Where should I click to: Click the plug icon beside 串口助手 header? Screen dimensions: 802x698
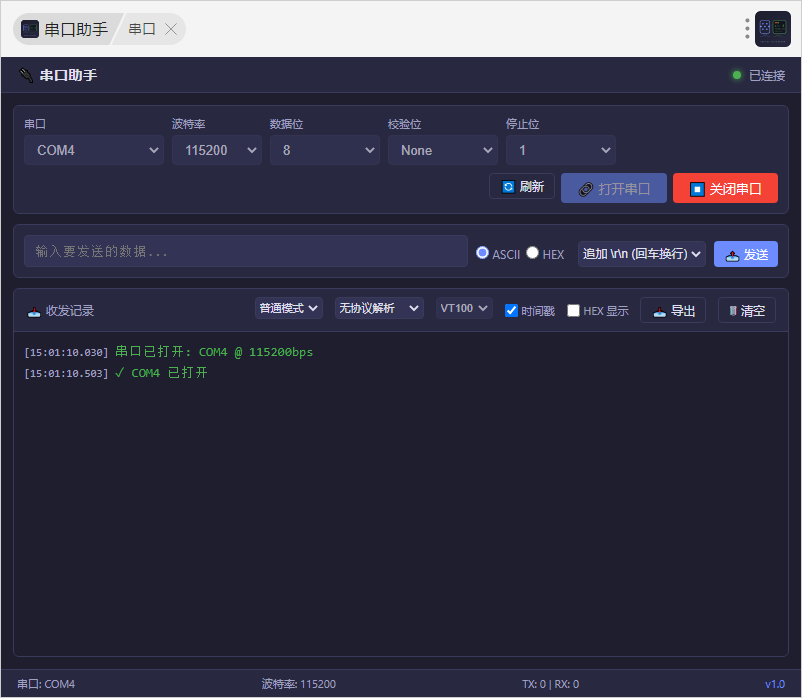26,75
